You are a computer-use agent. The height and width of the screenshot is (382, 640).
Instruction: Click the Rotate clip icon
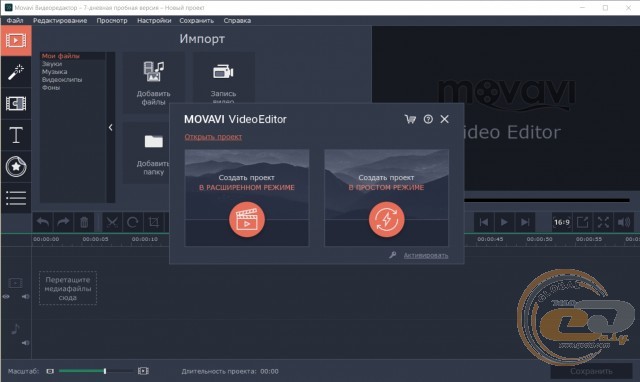pos(133,222)
